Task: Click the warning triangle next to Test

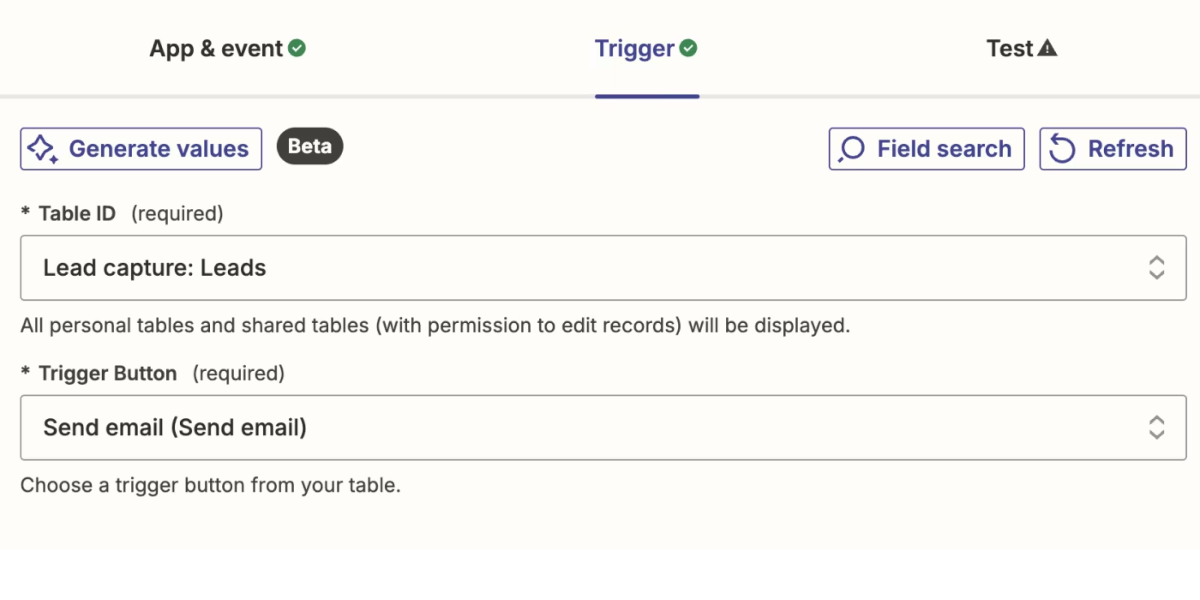Action: point(1047,48)
